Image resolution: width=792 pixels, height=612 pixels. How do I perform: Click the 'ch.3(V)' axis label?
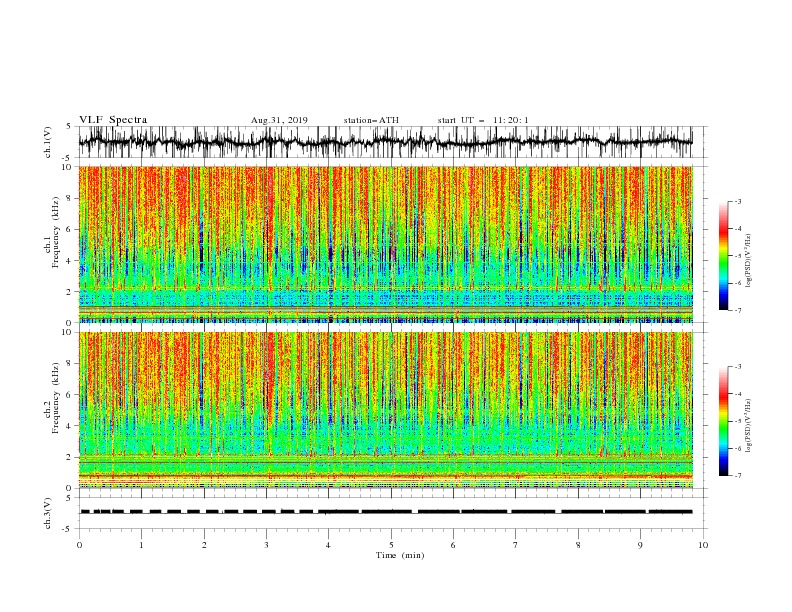[x=48, y=513]
